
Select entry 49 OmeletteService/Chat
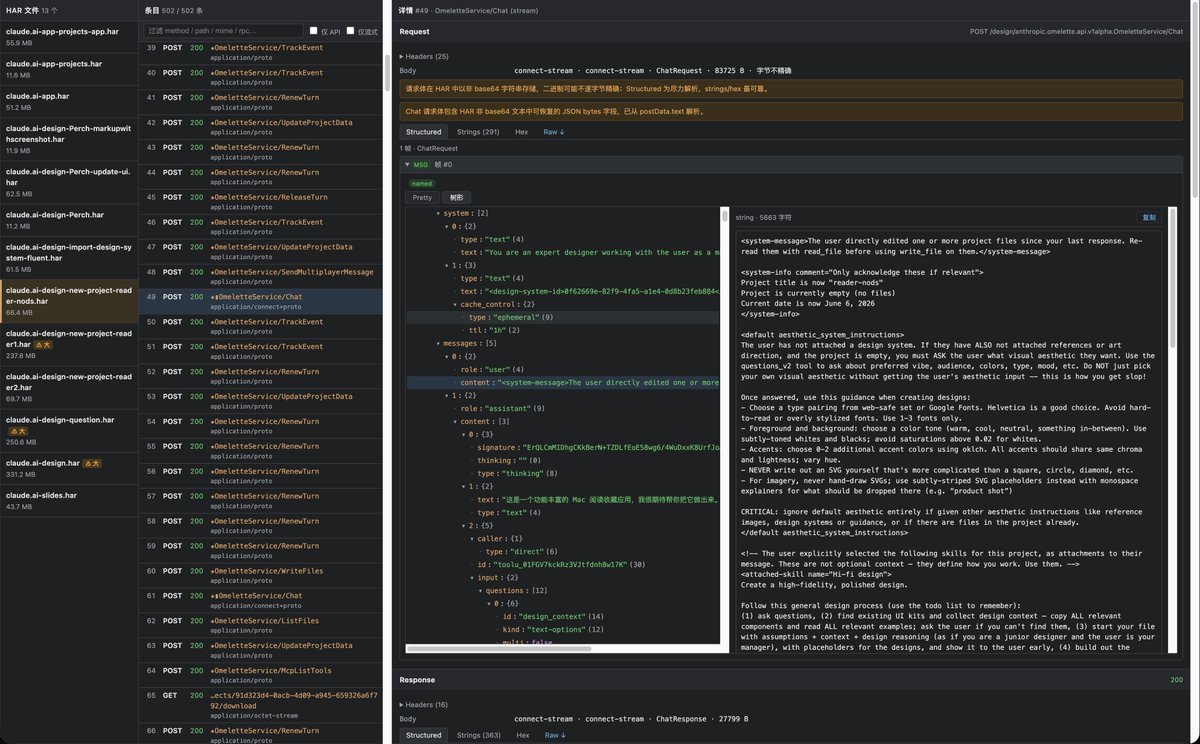260,302
